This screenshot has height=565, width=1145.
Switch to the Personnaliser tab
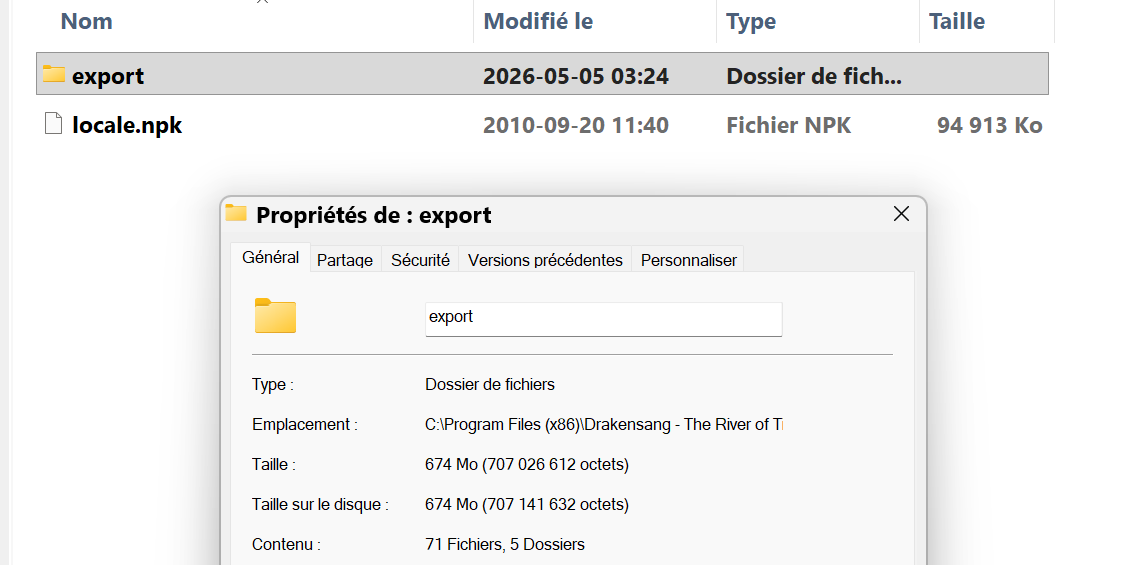tap(689, 260)
